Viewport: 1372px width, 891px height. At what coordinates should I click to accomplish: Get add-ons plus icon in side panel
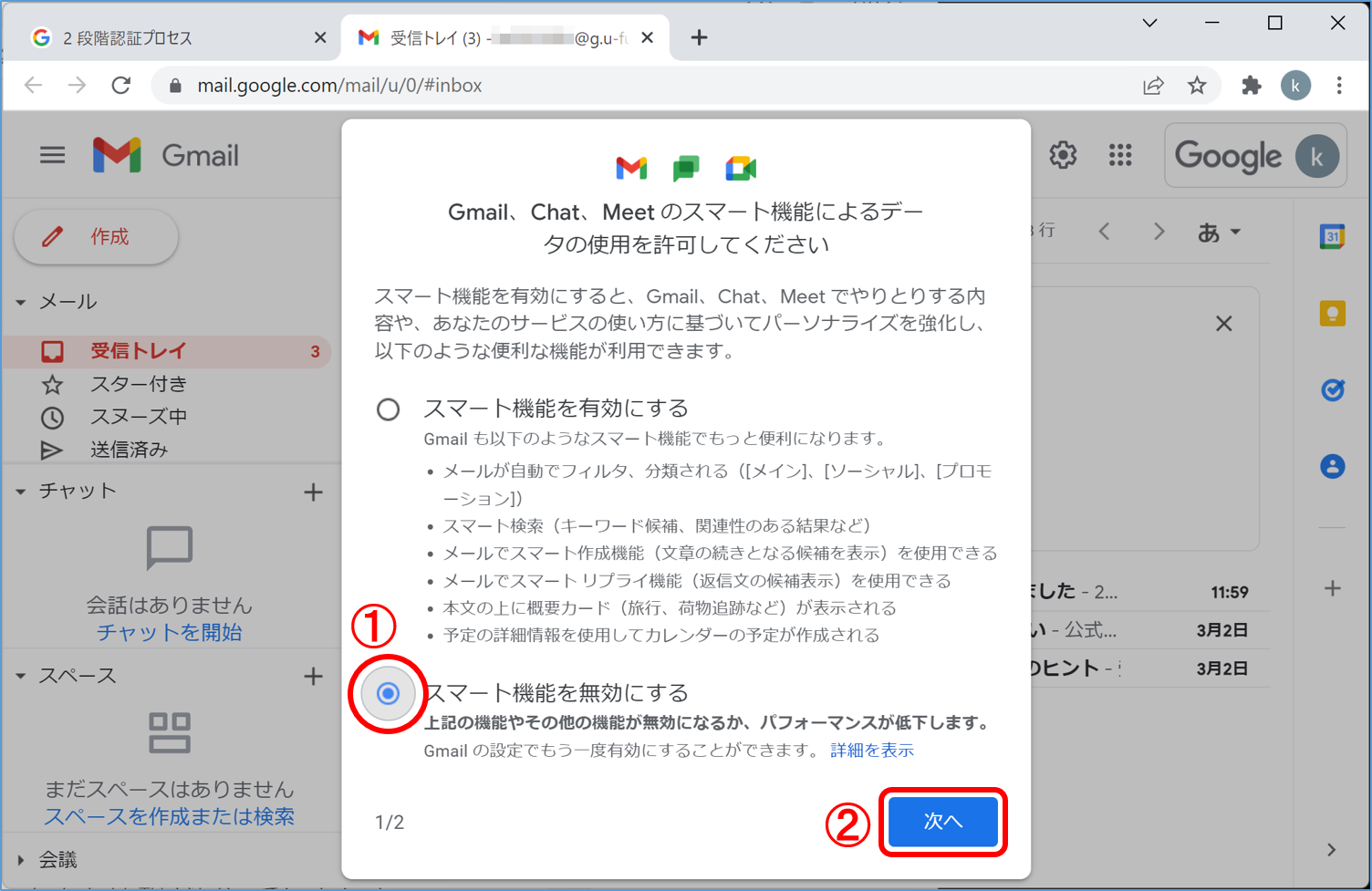click(1333, 588)
